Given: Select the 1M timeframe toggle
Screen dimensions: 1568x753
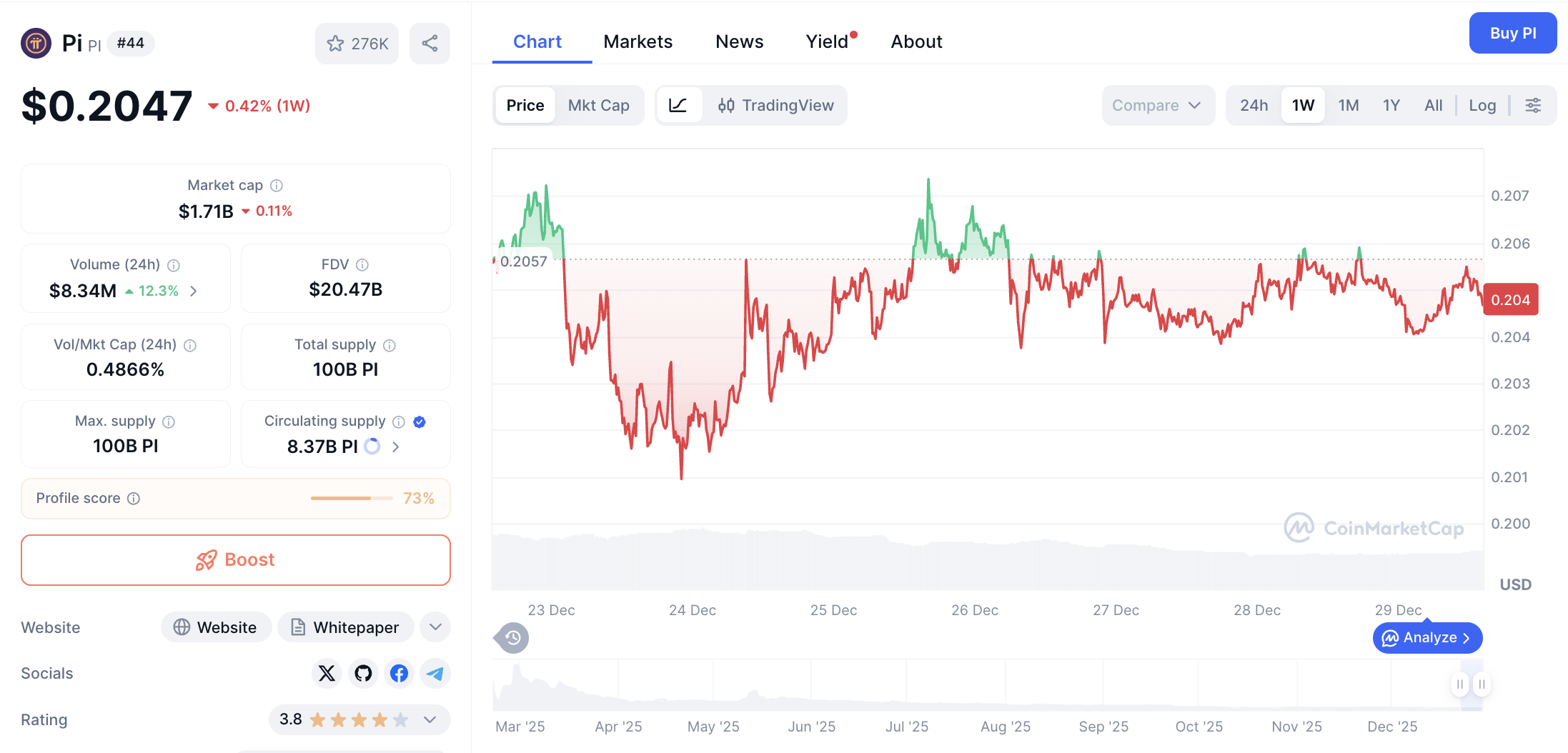Looking at the screenshot, I should (1348, 105).
